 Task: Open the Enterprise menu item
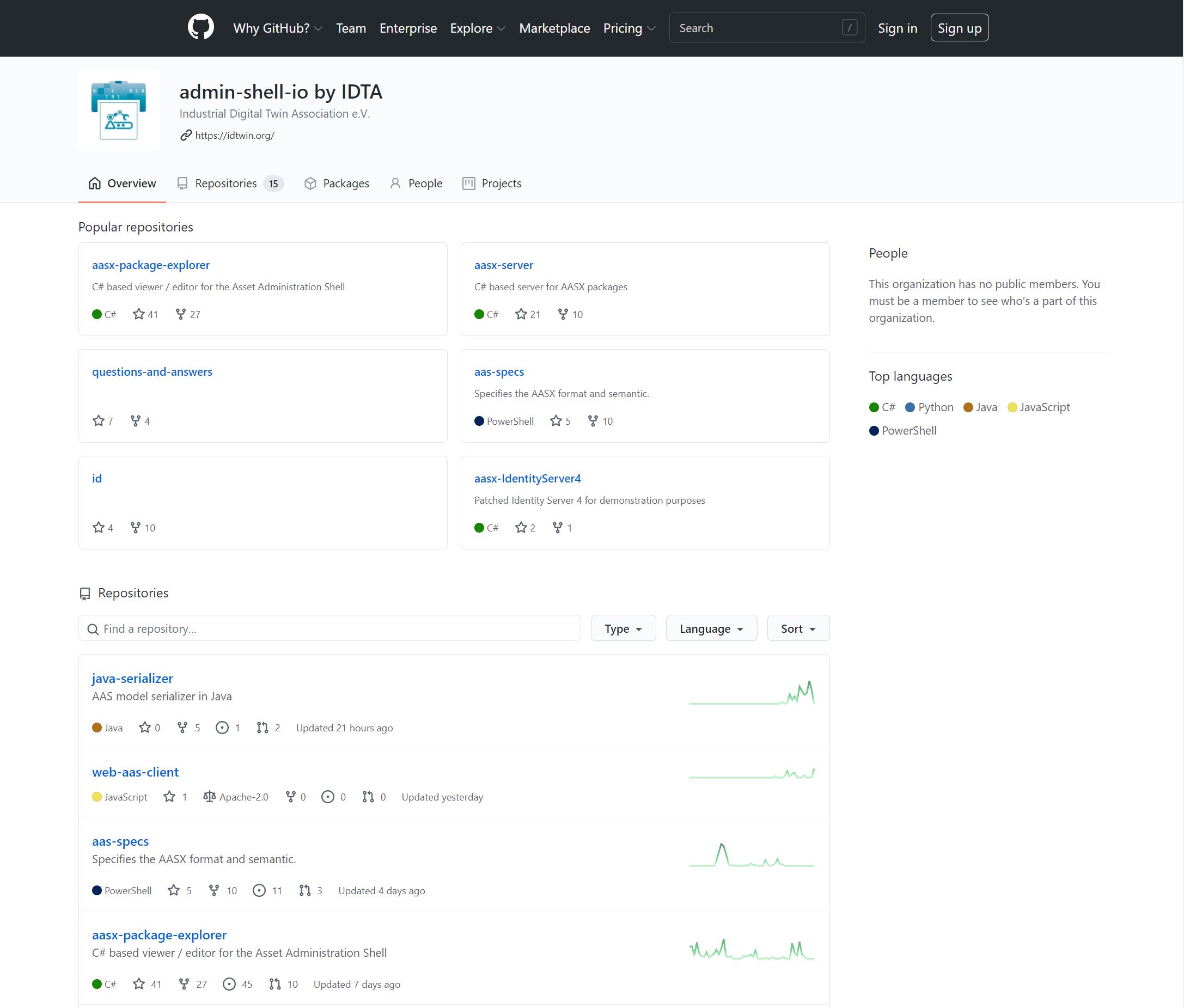408,28
